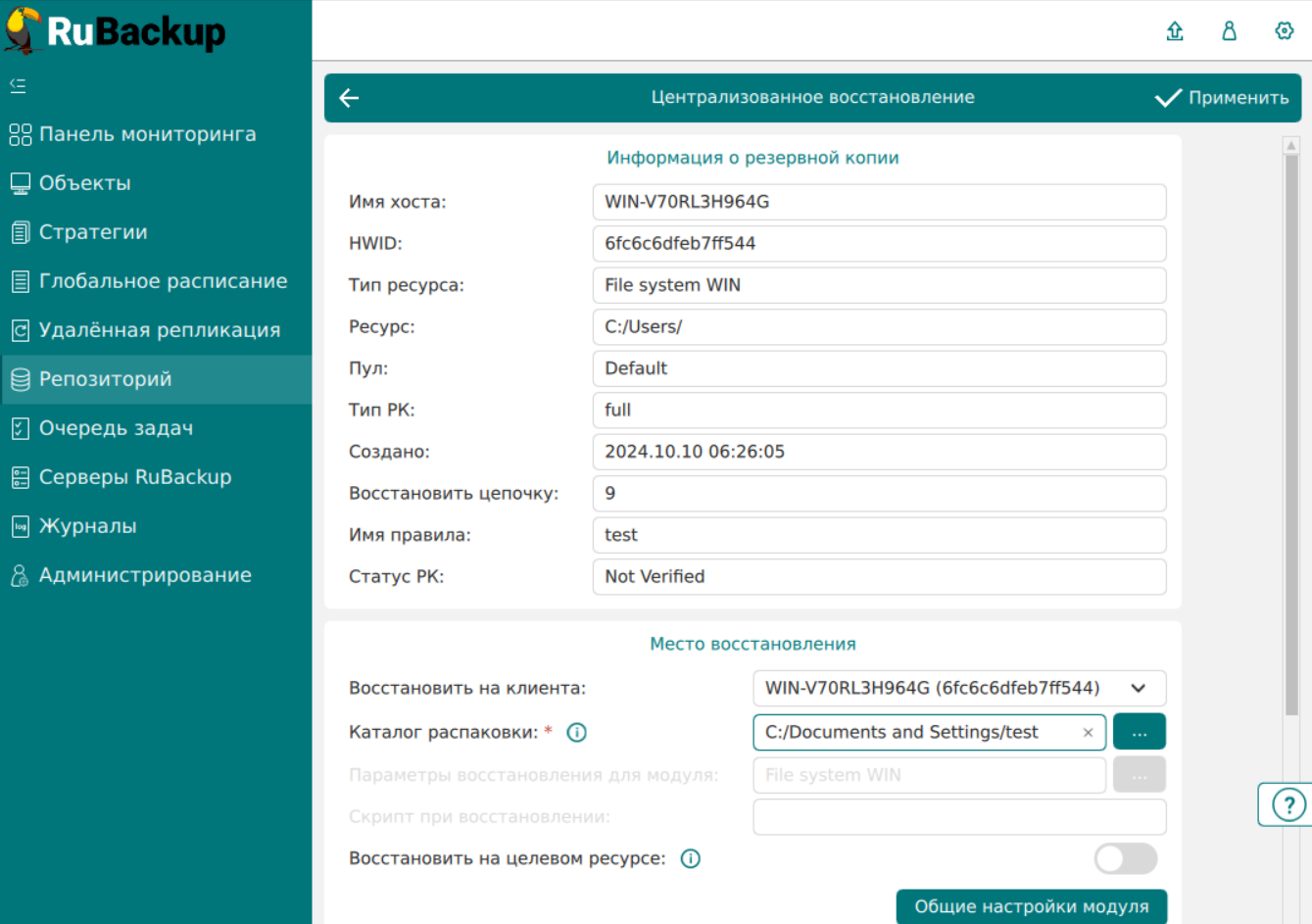Click the info icon beside Каталог распаковки

[577, 733]
